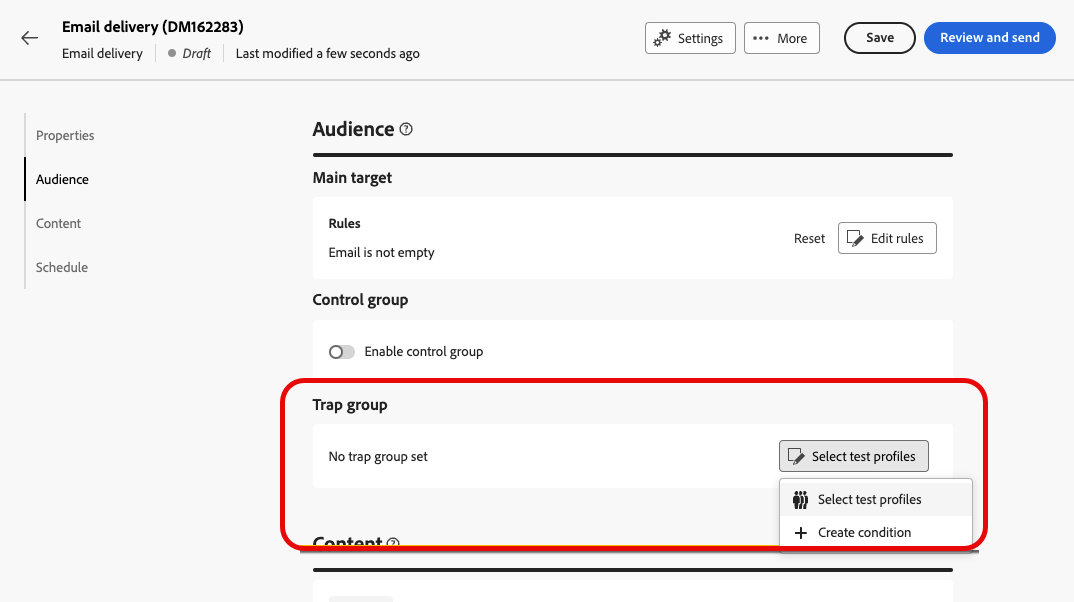Click the Content help question mark icon
Viewport: 1074px width, 602px height.
pos(393,544)
